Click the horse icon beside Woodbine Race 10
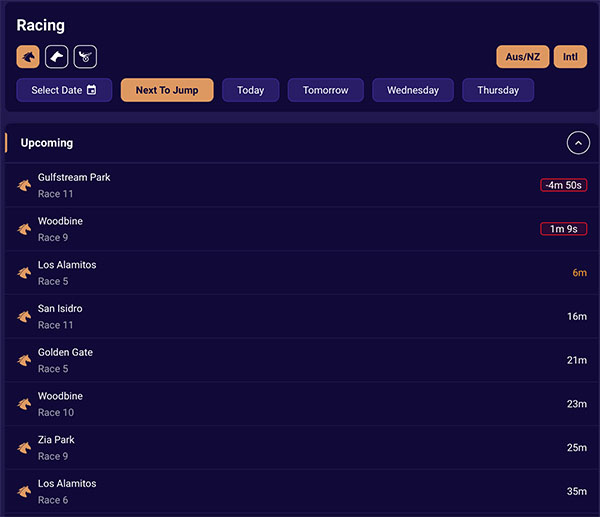Screen dimensions: 600x517 [24, 404]
